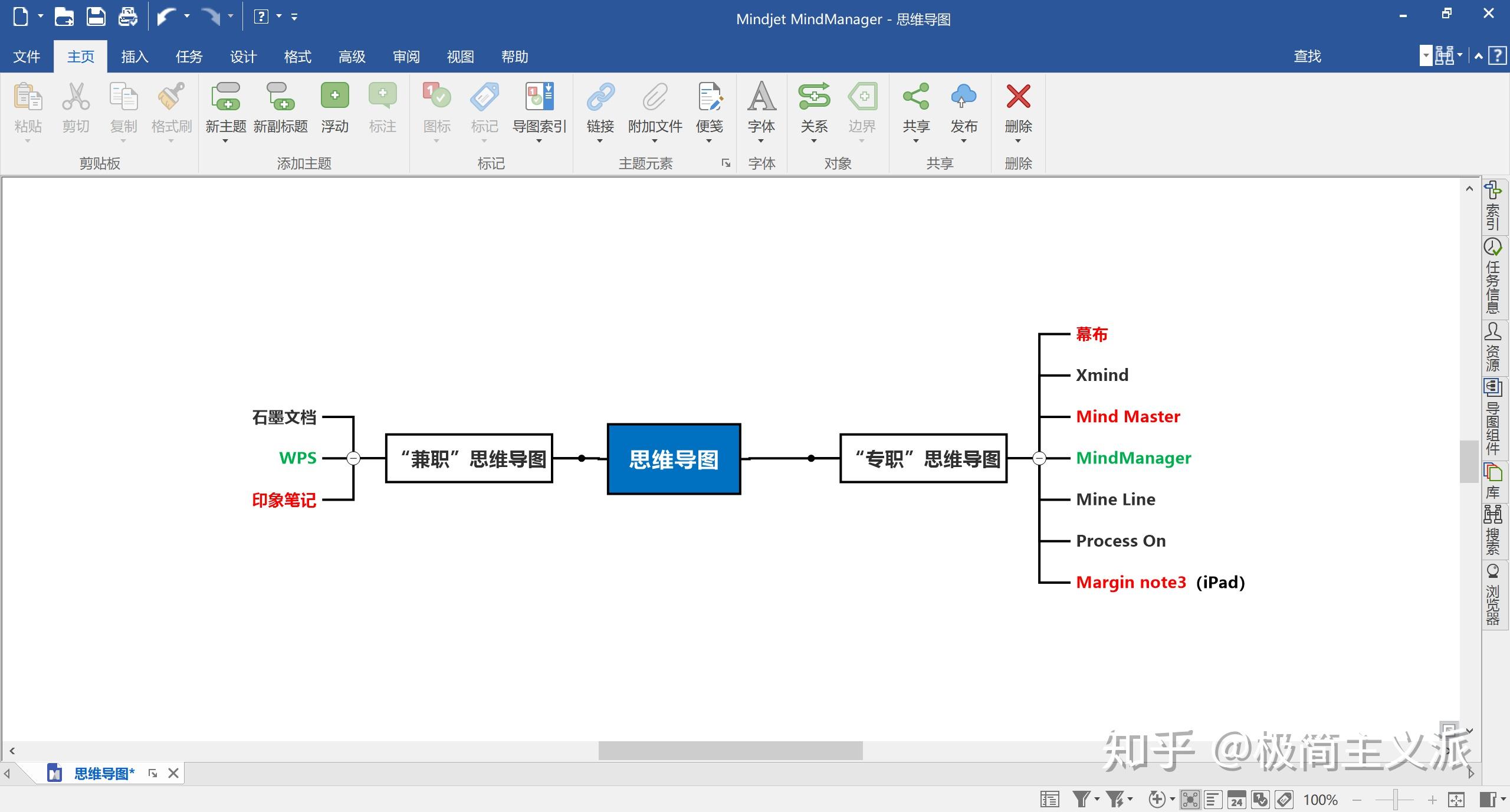Undo the last action
Viewport: 1510px width, 812px height.
point(167,17)
